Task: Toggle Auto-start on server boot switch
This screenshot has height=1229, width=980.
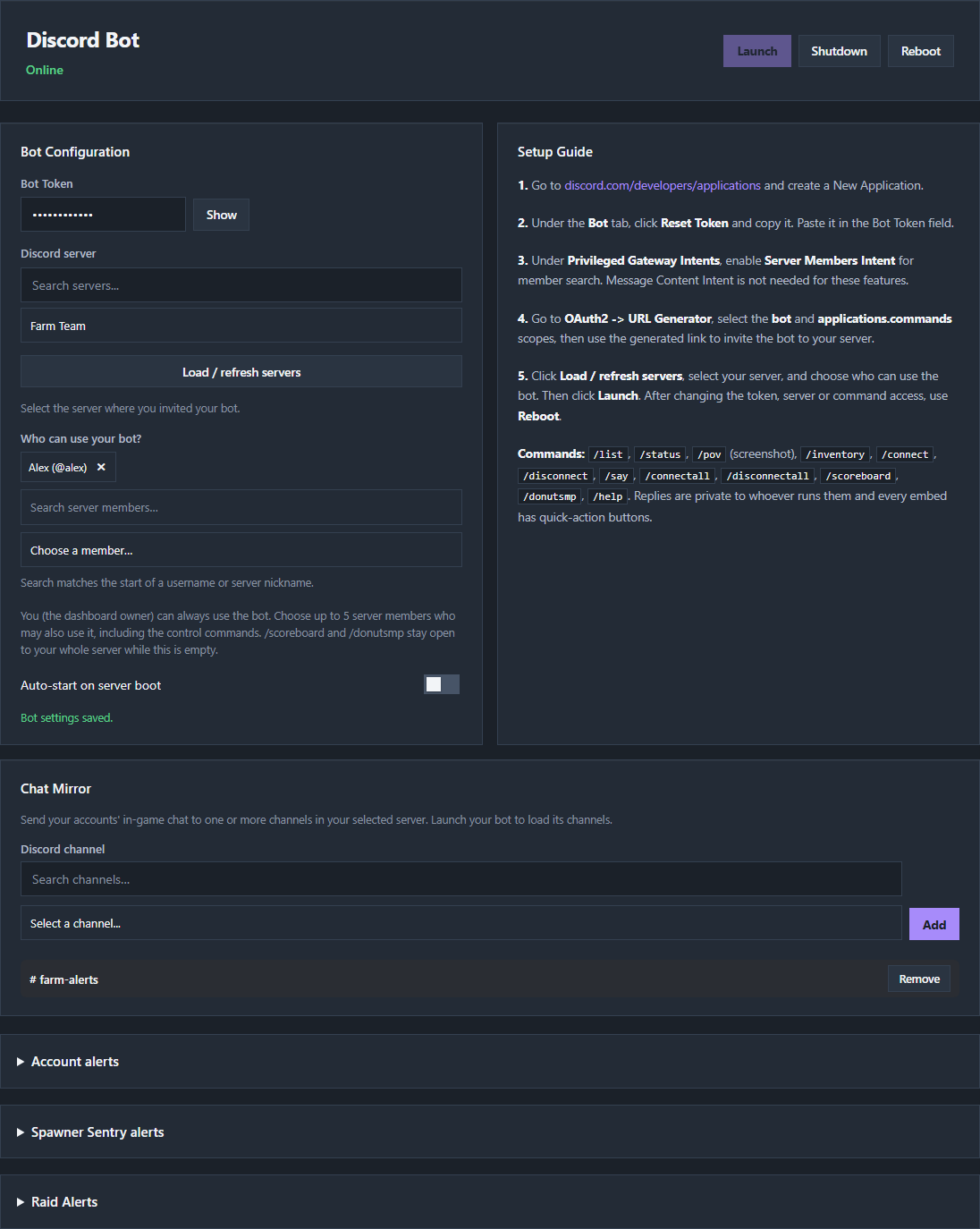Action: tap(442, 684)
